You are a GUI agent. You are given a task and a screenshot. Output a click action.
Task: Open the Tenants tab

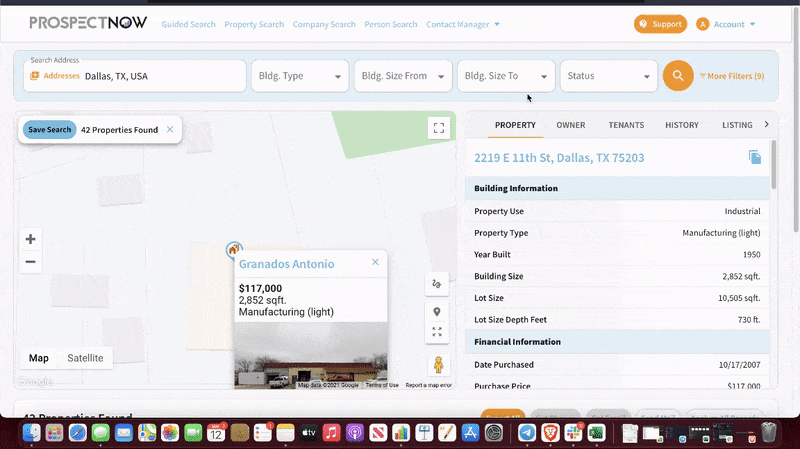tap(625, 125)
